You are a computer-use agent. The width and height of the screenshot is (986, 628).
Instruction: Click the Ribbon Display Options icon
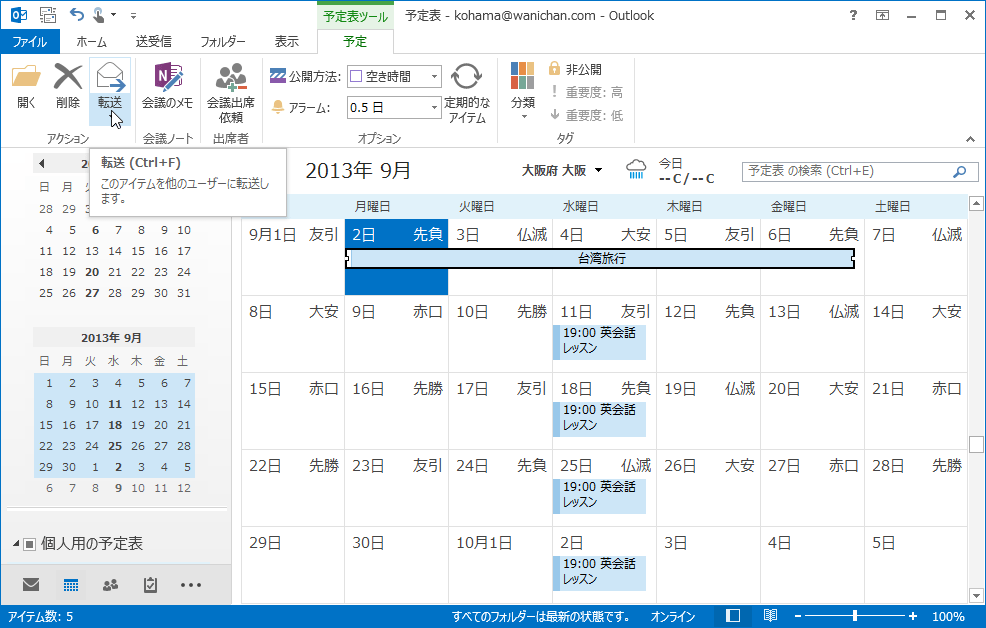(x=883, y=15)
